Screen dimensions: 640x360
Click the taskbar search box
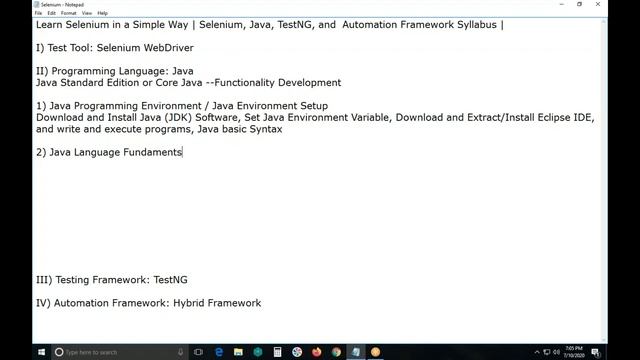pos(120,352)
